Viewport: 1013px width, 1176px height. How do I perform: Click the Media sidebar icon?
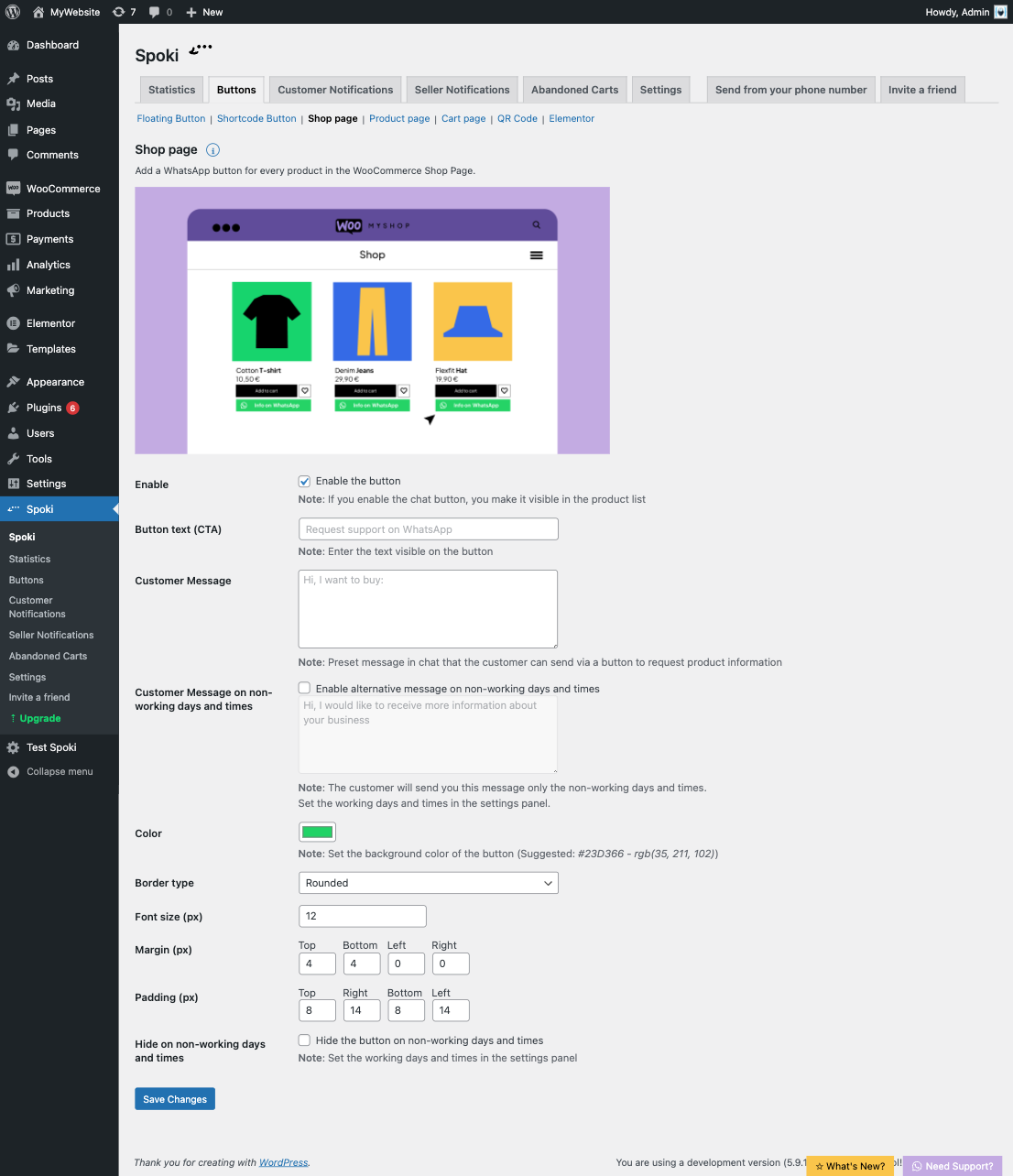(13, 103)
